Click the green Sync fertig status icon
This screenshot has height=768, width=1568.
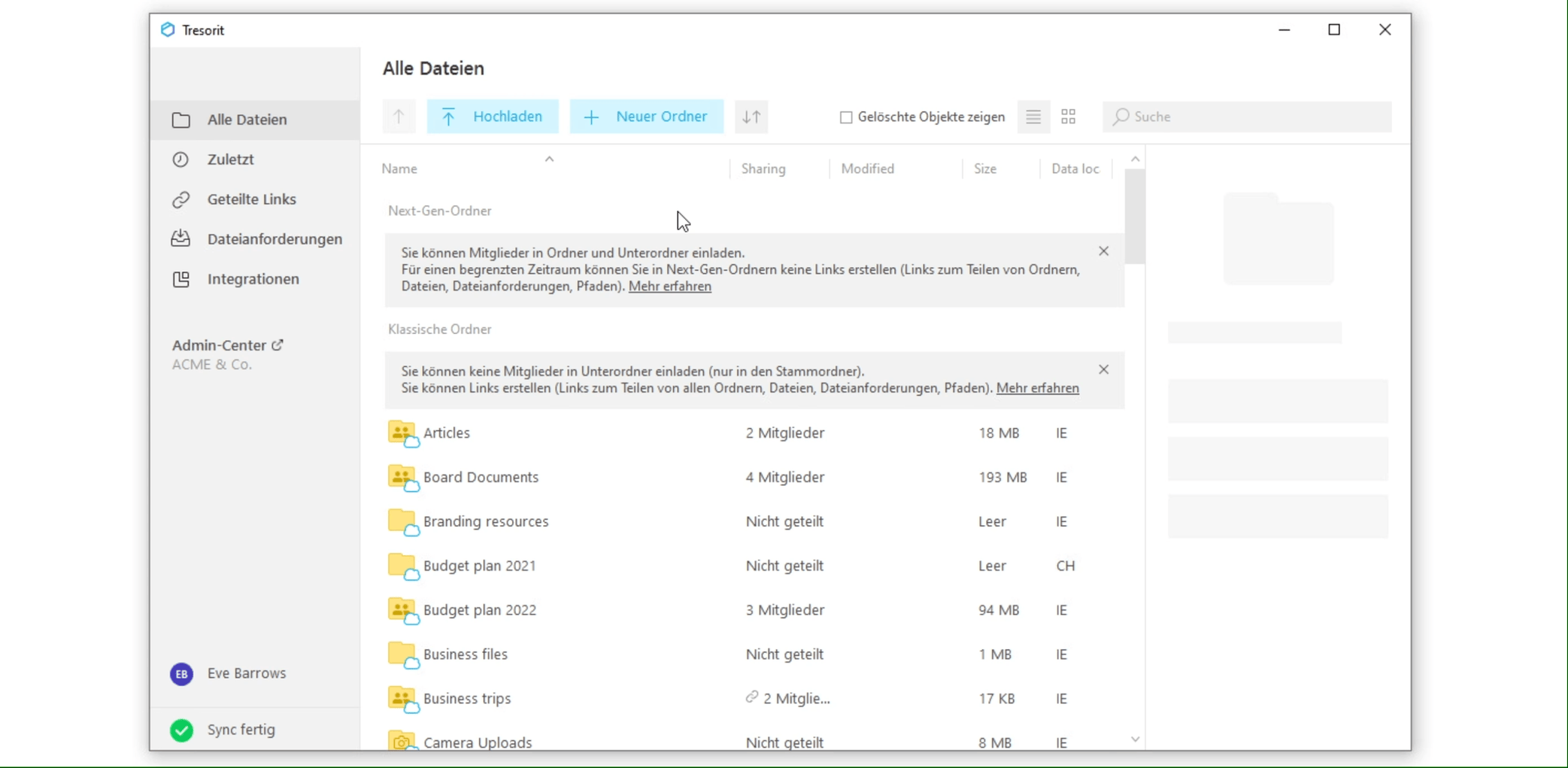coord(181,730)
